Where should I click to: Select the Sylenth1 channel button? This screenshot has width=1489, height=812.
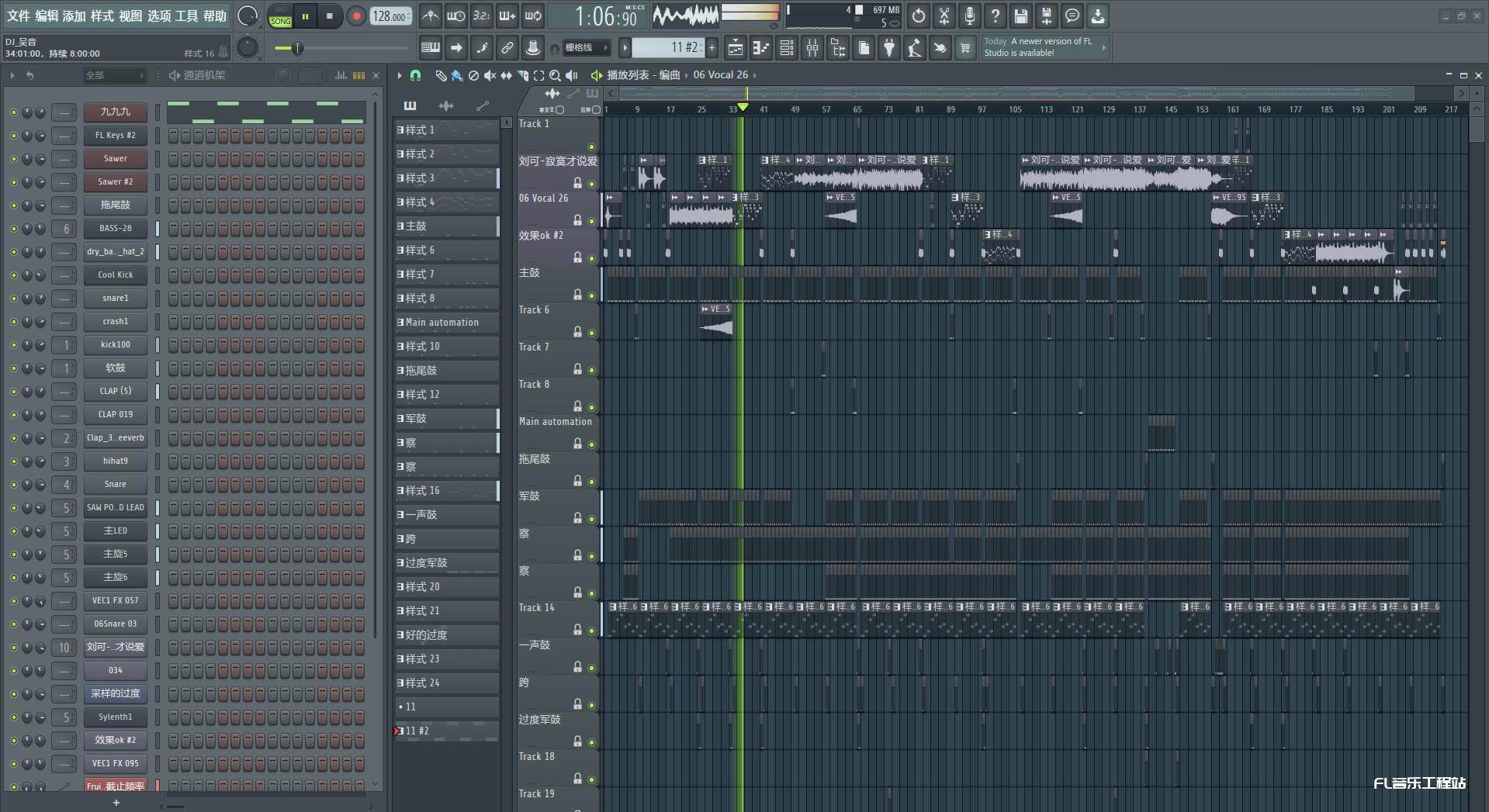coord(115,717)
